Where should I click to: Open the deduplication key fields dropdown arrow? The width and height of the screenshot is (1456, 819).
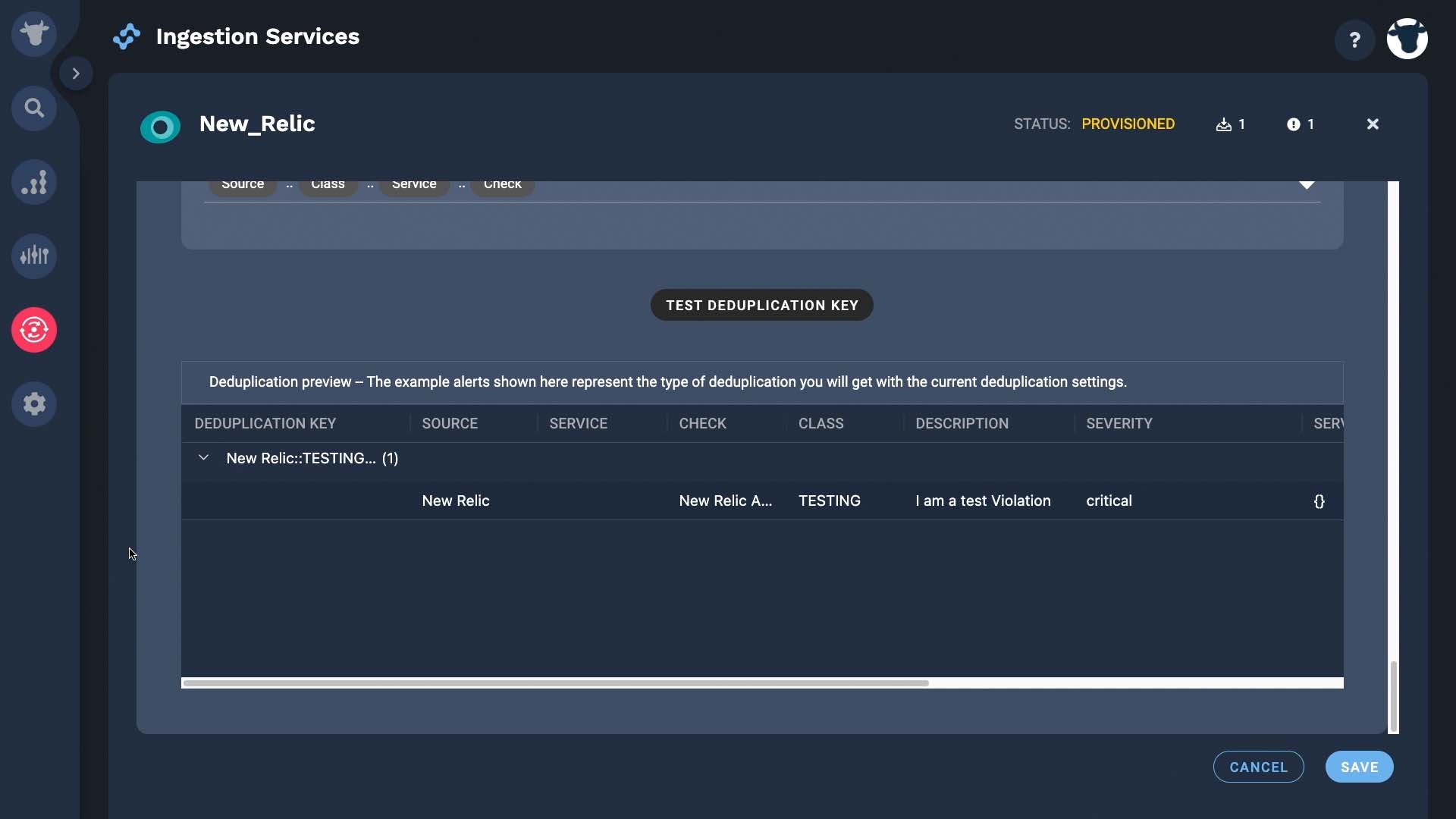tap(1307, 184)
